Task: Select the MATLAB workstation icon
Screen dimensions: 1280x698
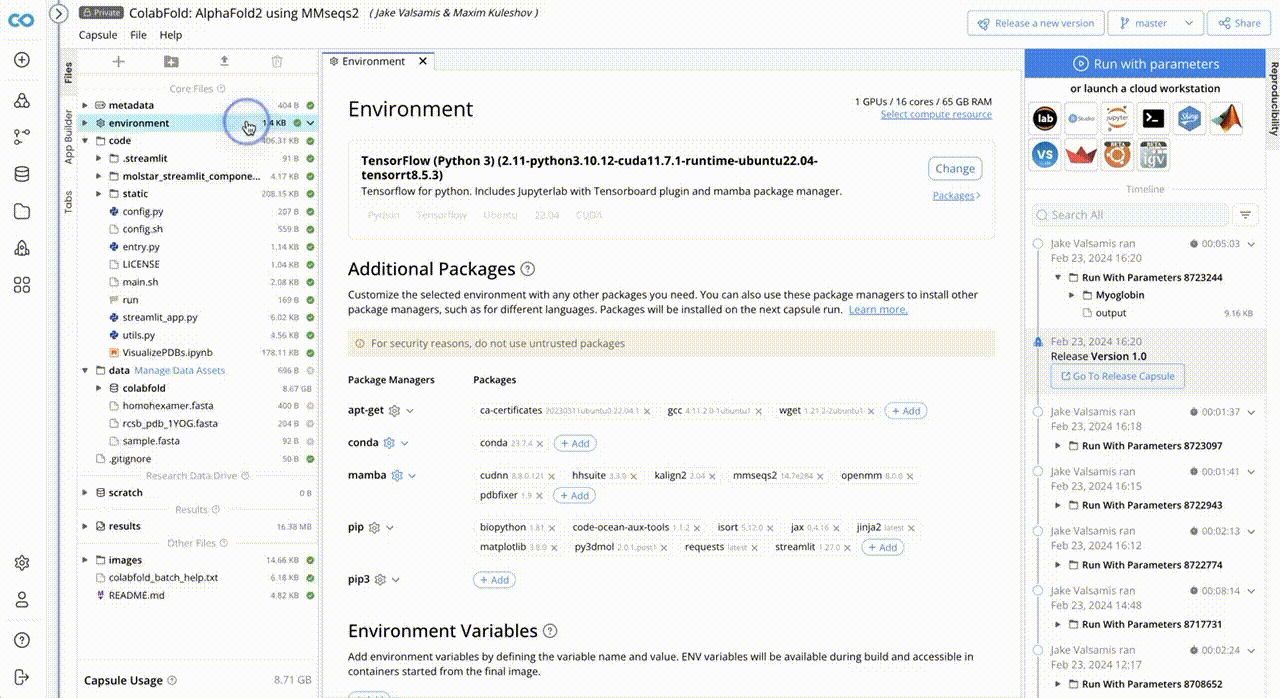Action: [1224, 118]
